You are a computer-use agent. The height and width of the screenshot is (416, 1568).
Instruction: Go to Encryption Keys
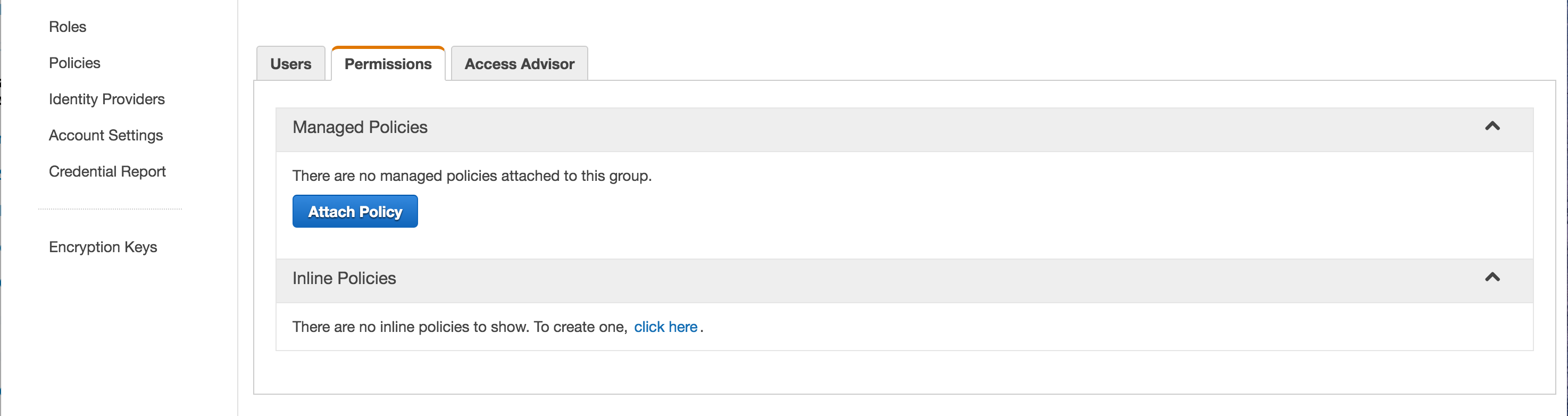coord(103,247)
